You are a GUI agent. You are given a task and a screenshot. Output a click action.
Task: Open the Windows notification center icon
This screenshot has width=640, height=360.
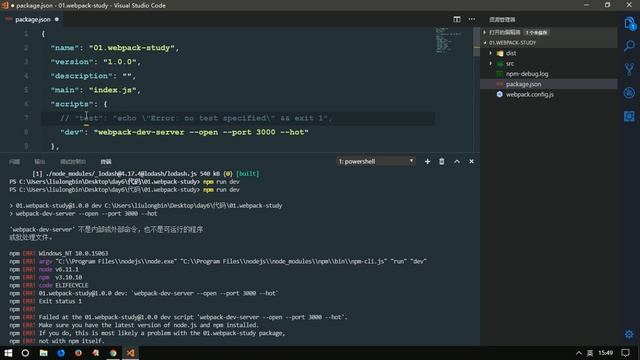tap(625, 353)
